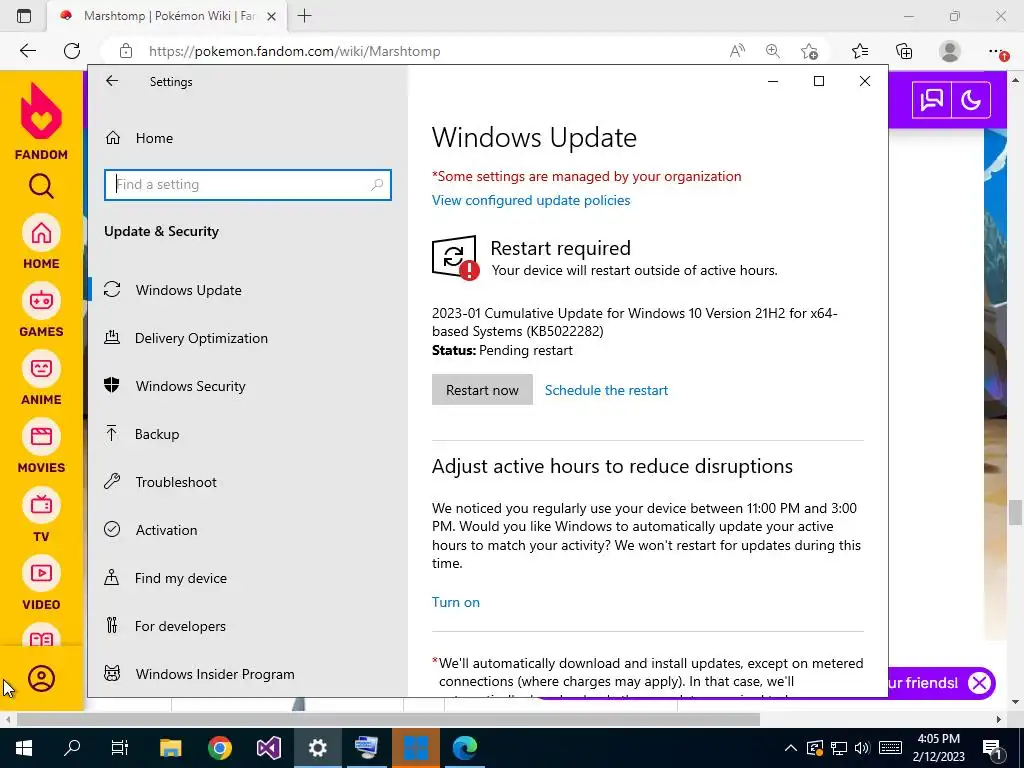Open taskbar search

point(72,748)
